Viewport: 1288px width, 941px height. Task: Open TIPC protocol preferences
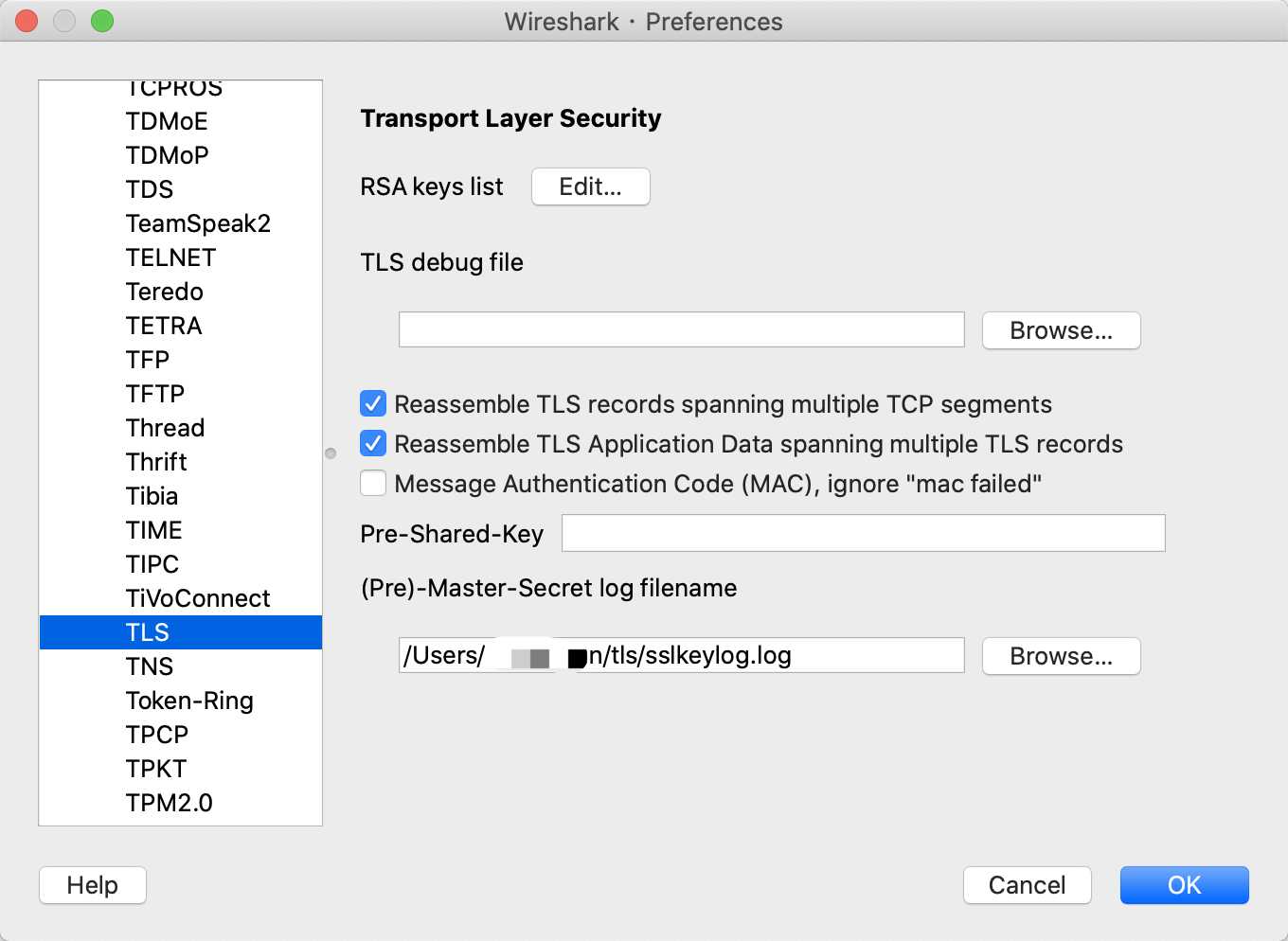(180, 564)
